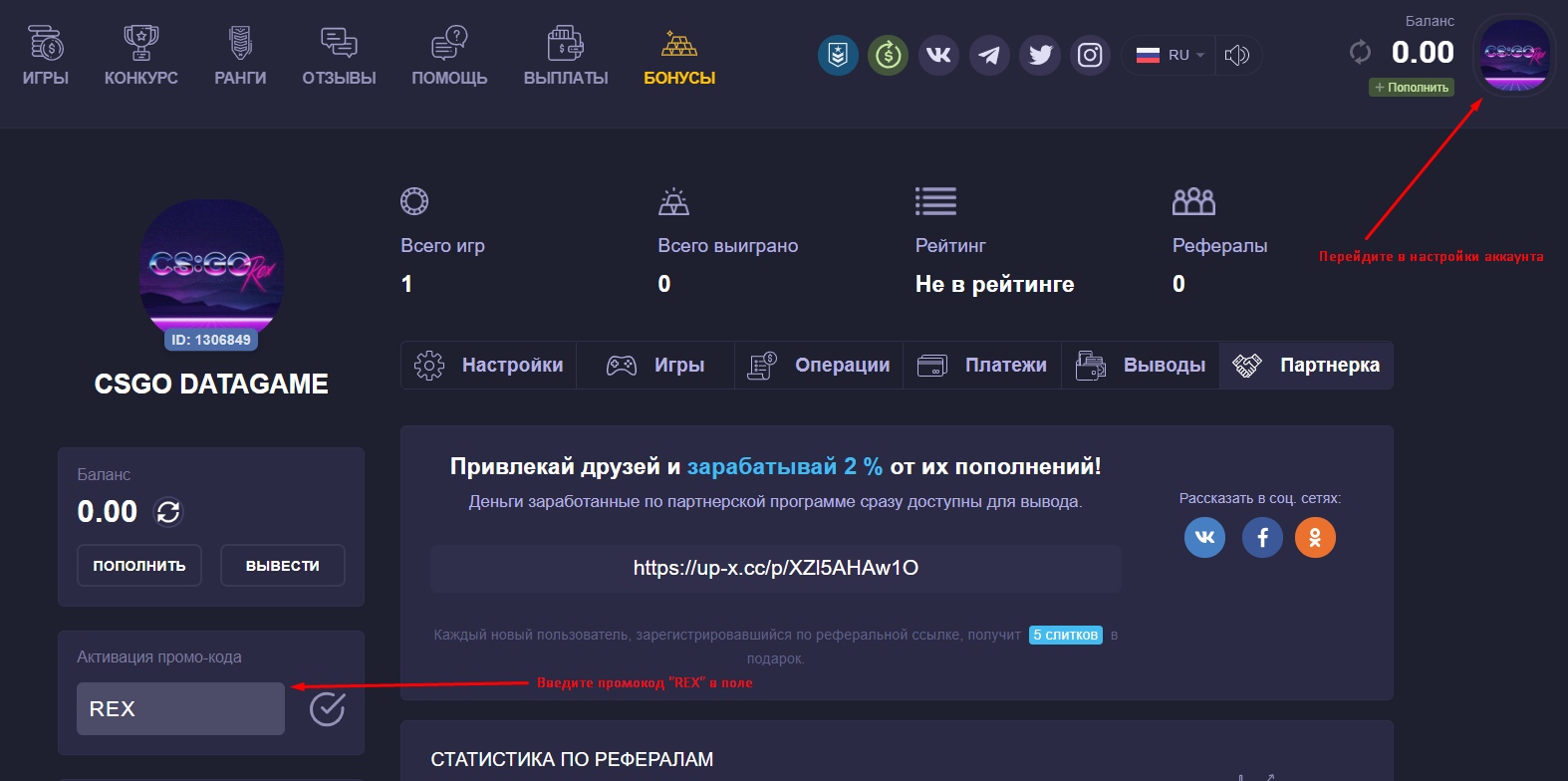Toggle the sound speaker icon
This screenshot has height=781, width=1568.
[1237, 55]
